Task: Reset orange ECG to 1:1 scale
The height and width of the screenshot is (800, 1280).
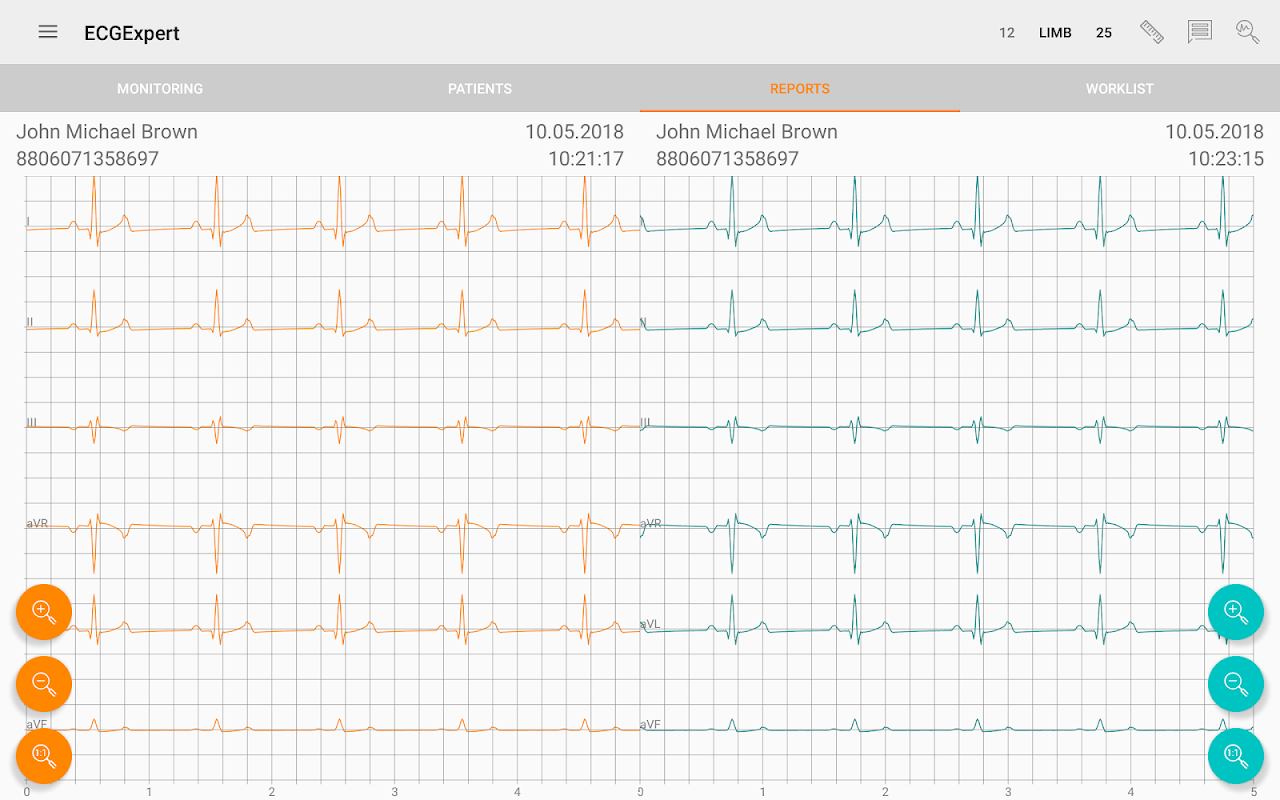Action: pyautogui.click(x=44, y=756)
